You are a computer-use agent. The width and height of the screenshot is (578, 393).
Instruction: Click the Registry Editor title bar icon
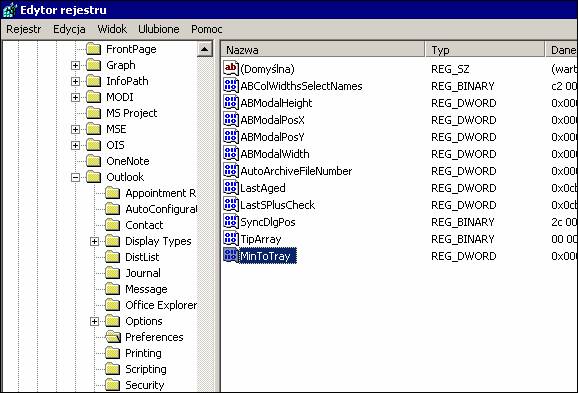coord(10,10)
